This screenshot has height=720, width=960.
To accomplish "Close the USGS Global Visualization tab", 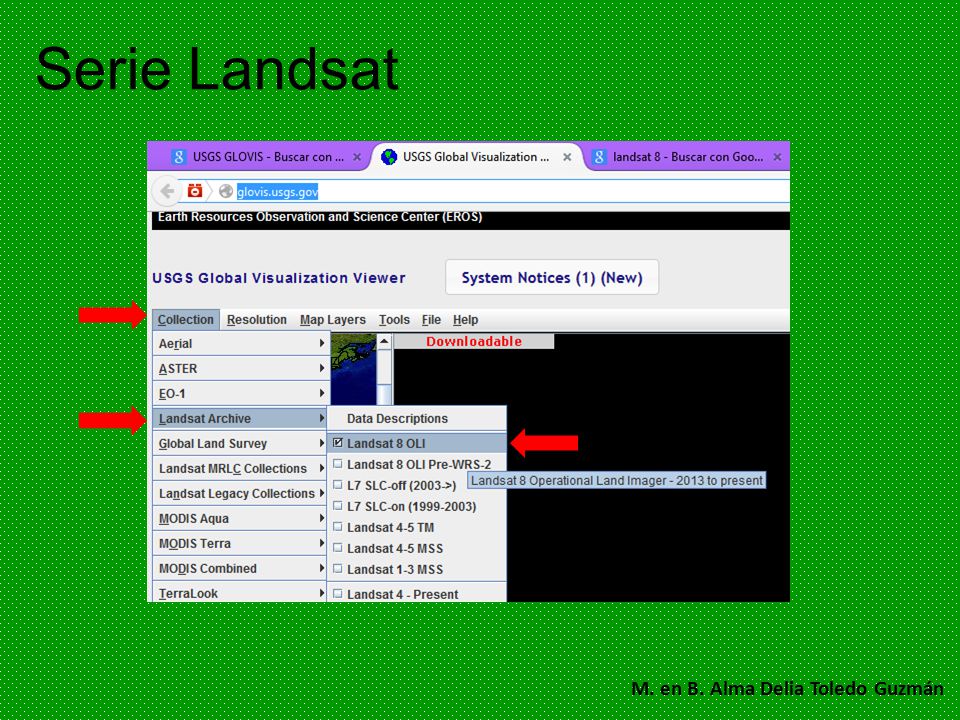I will [567, 157].
